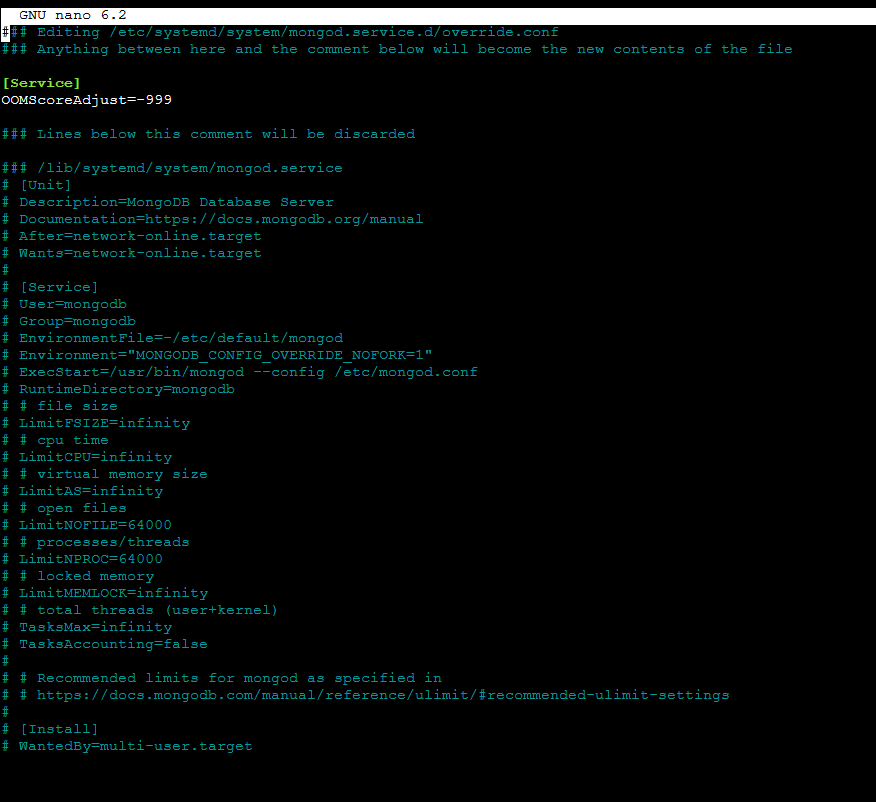876x802 pixels.
Task: Click the '### Editing /etc/systemd/system/mongod.service.d/override.conf' line
Action: [x=280, y=32]
